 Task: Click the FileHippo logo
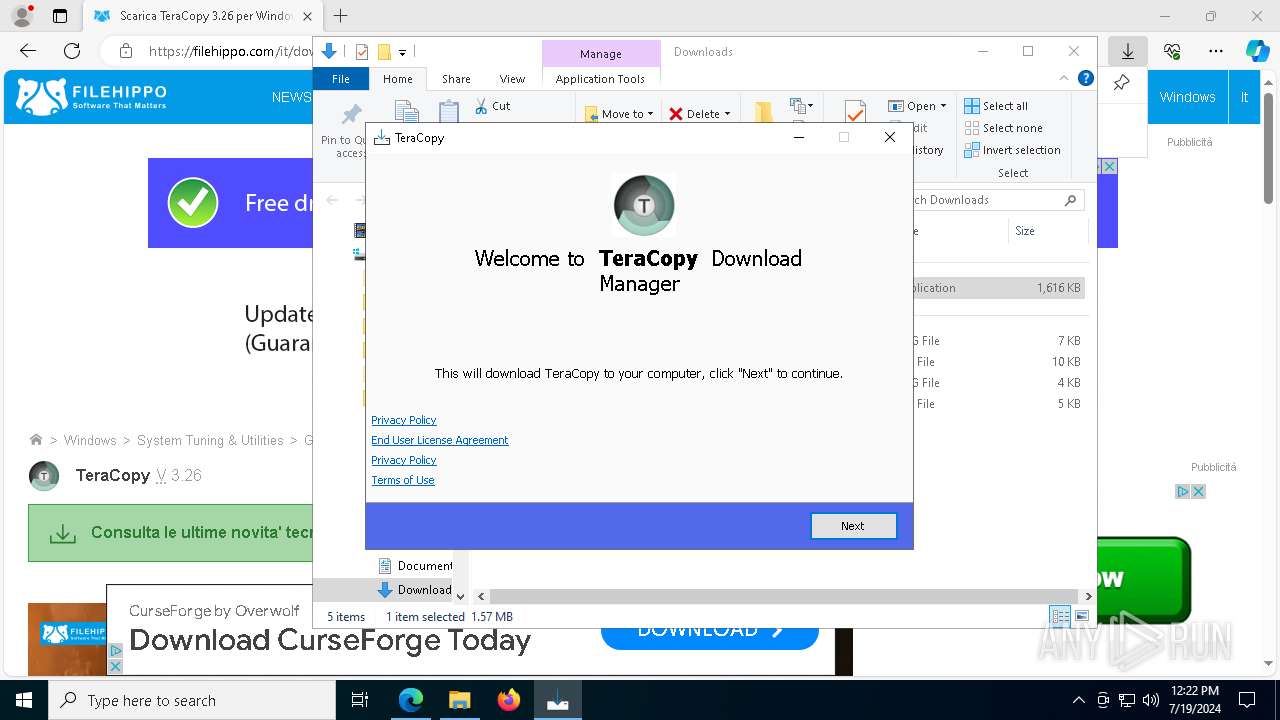(x=92, y=97)
